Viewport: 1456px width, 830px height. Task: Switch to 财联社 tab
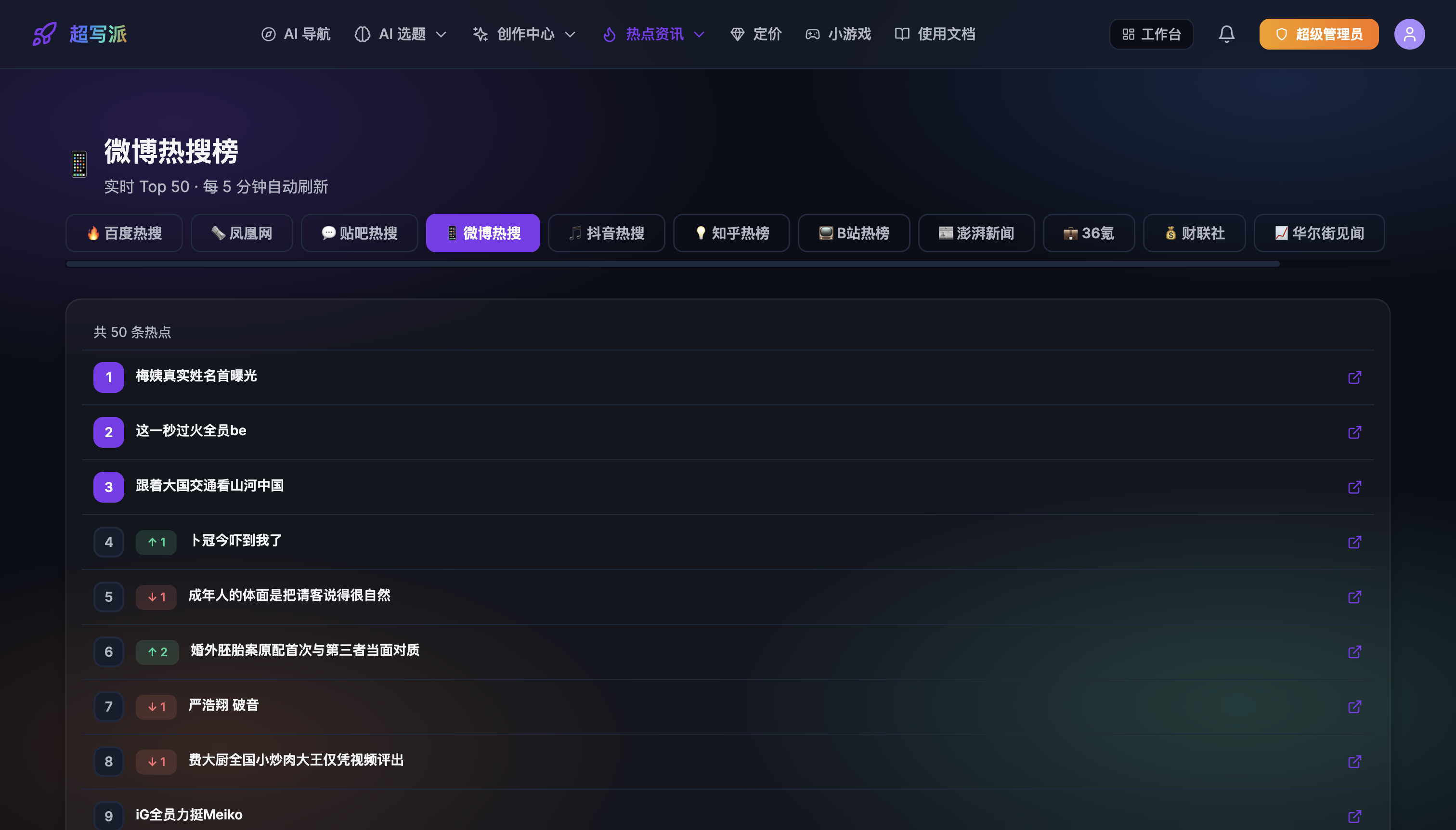(1195, 233)
